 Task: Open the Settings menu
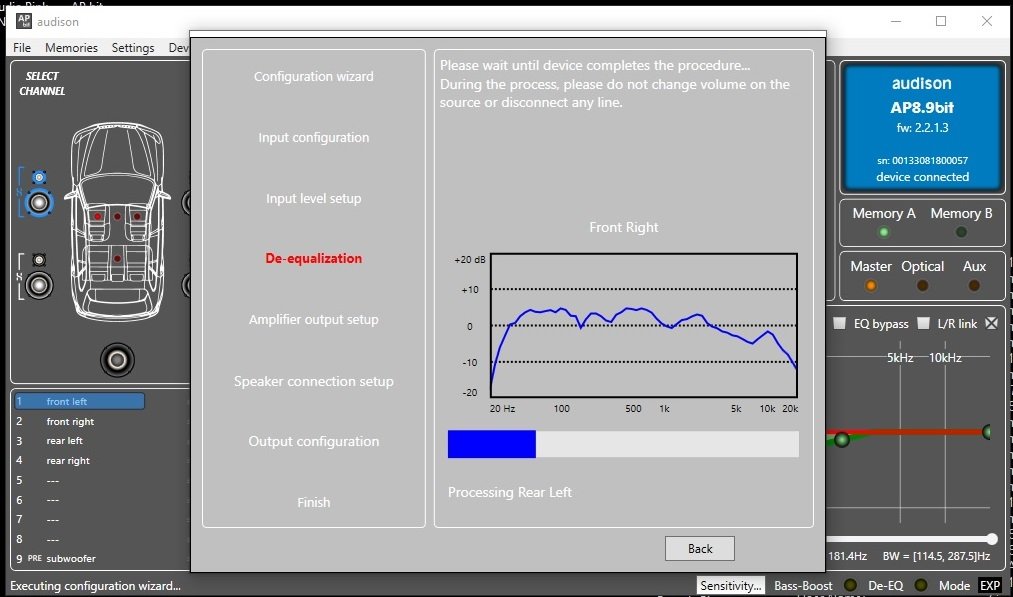[133, 48]
